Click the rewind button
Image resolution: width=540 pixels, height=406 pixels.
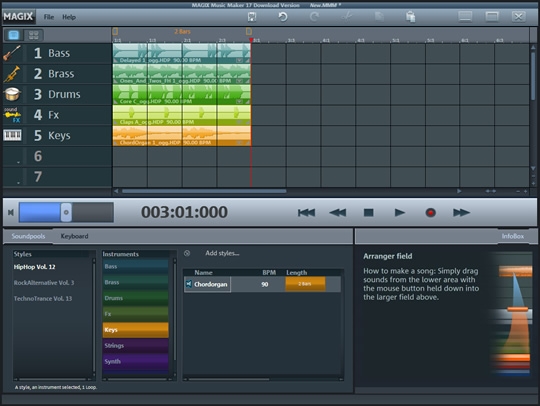[x=338, y=212]
